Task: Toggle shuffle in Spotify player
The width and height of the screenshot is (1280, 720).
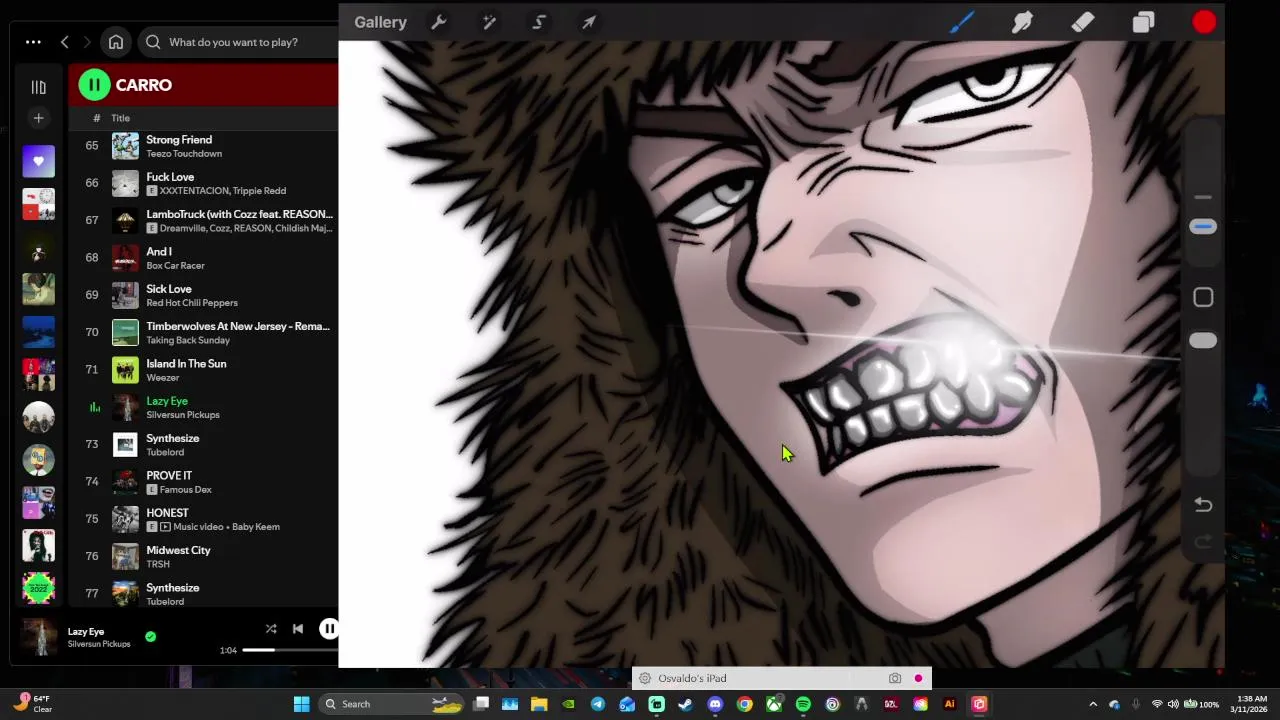Action: pos(271,629)
